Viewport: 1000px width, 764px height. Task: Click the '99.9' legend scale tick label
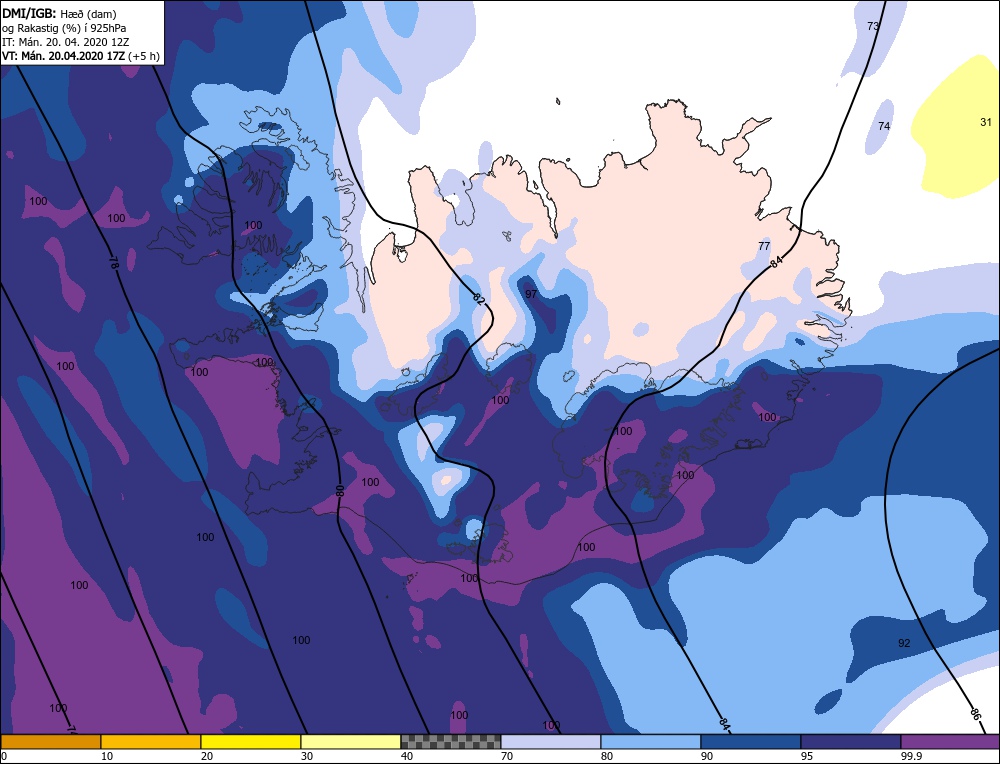pos(911,756)
